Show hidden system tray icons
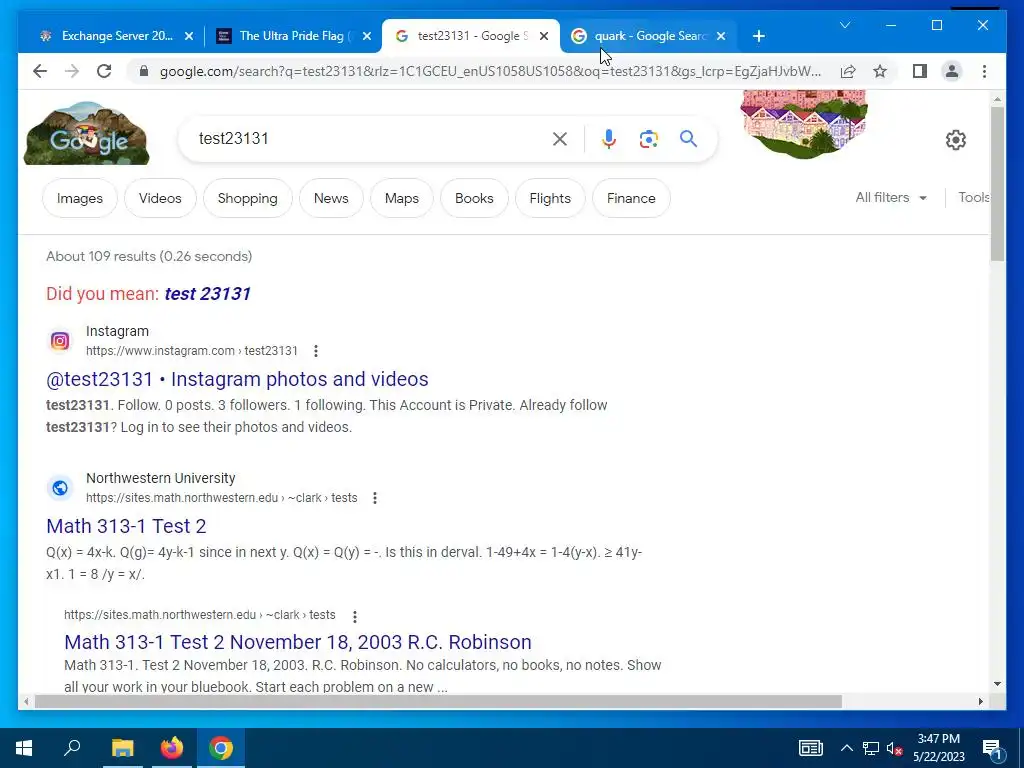The height and width of the screenshot is (768, 1024). 846,748
